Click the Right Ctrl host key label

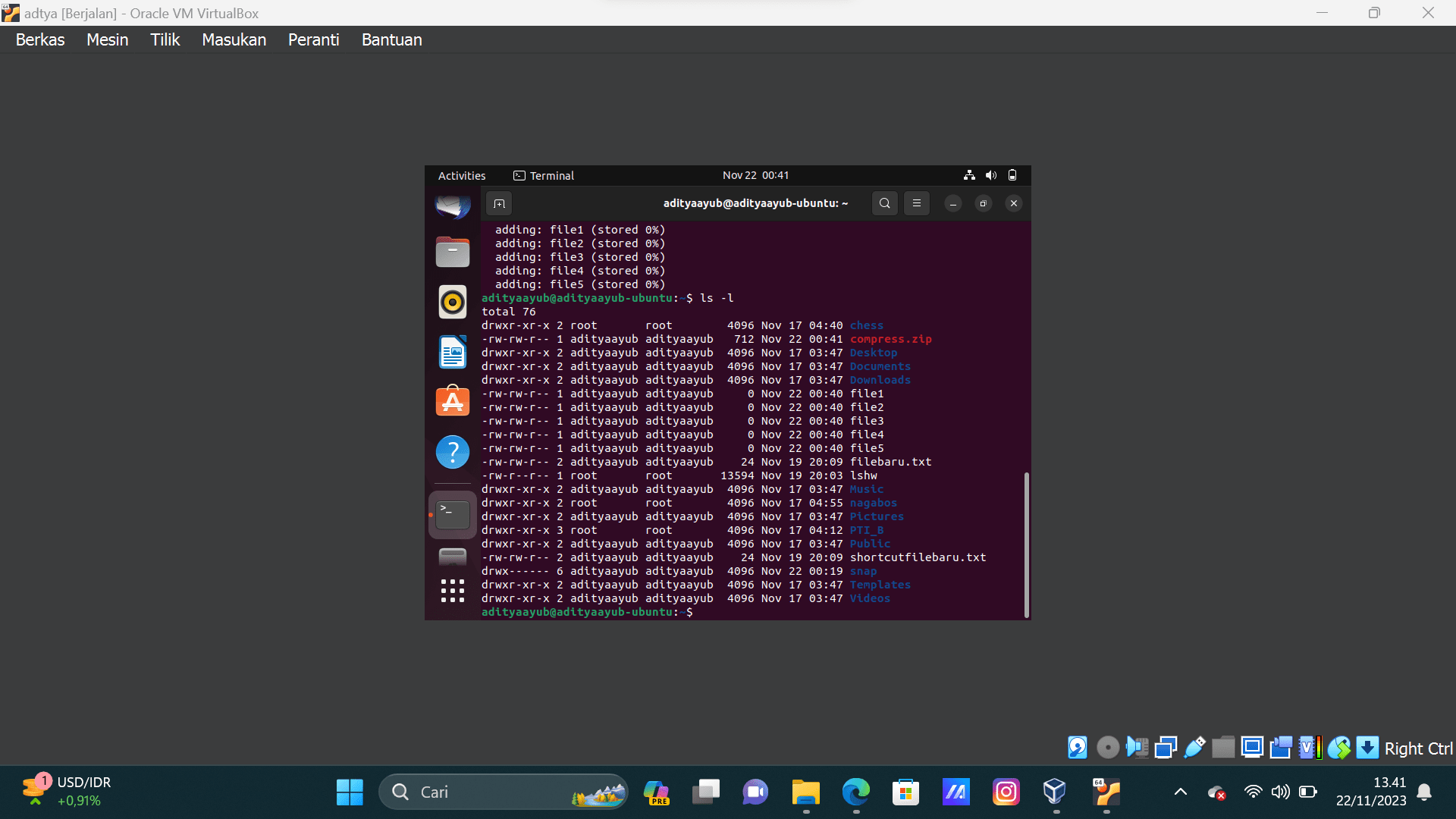[1418, 748]
